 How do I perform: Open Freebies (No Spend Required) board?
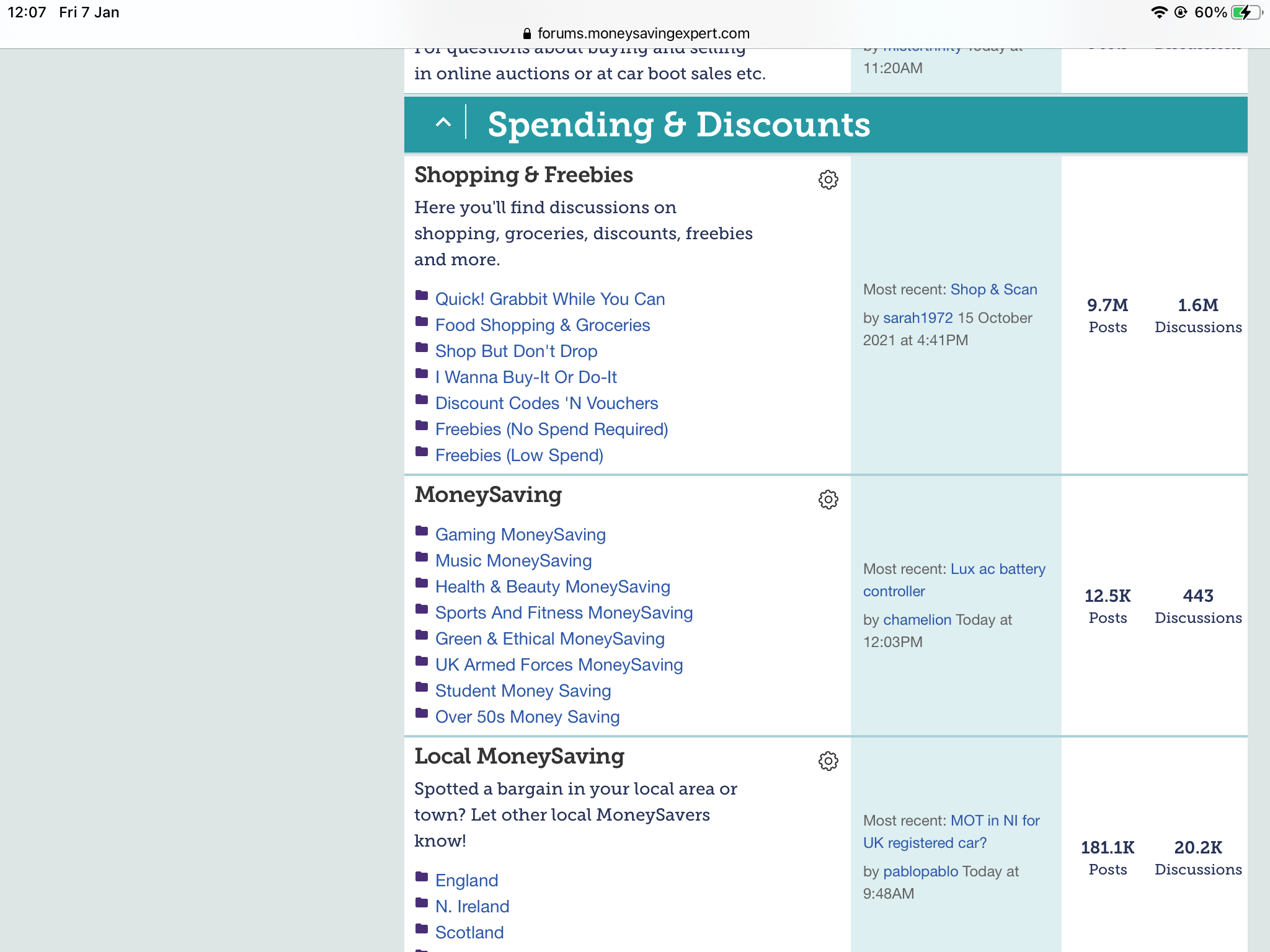point(551,430)
